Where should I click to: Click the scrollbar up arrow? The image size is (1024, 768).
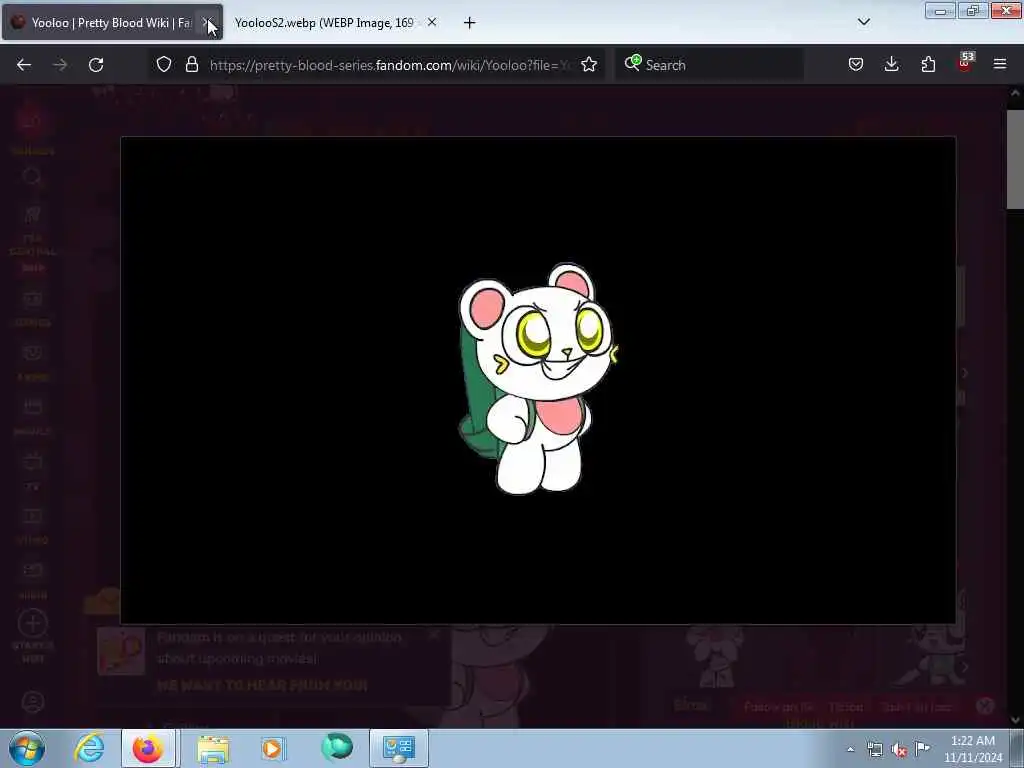click(1014, 93)
